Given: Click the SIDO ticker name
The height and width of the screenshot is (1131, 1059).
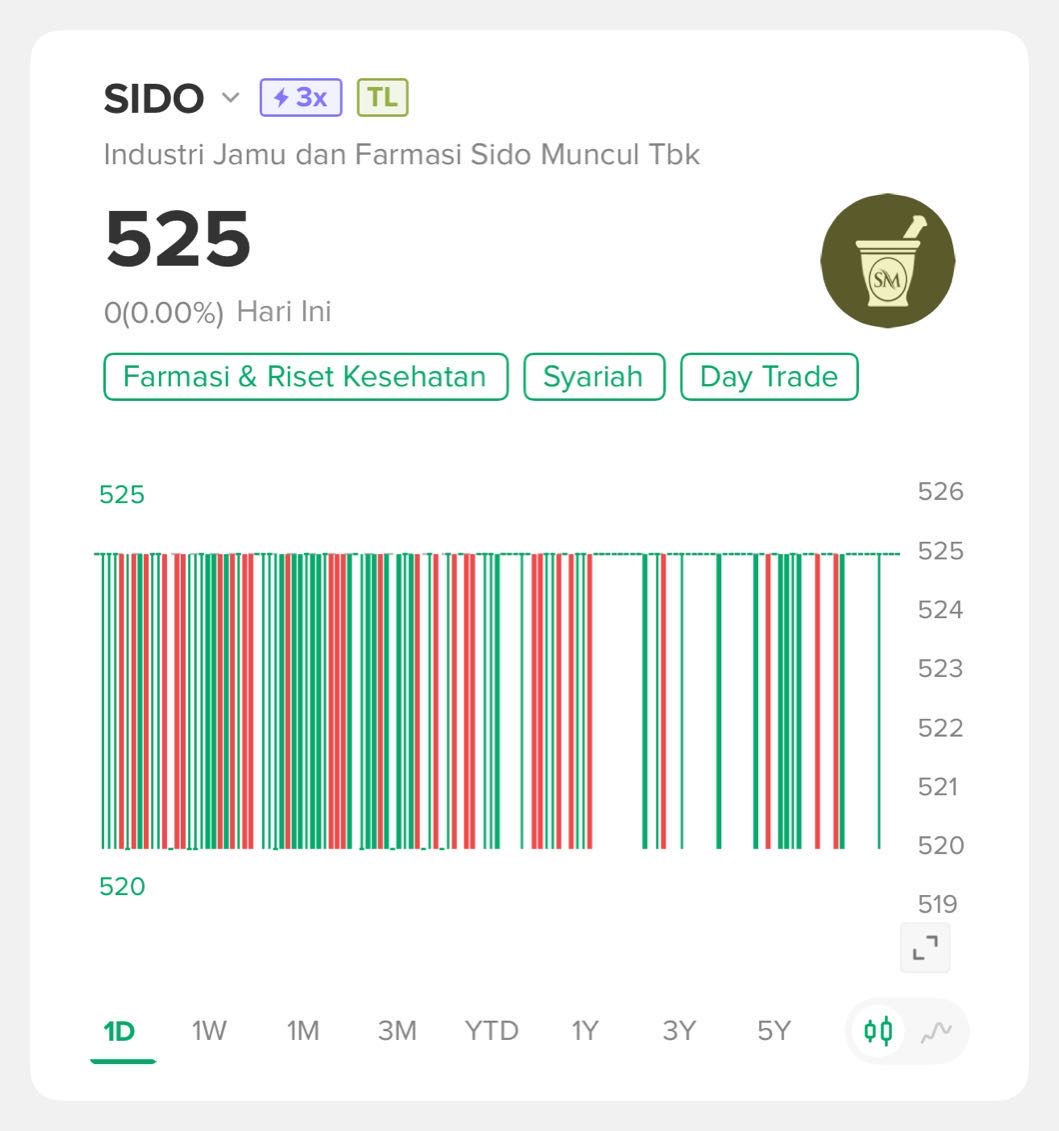Looking at the screenshot, I should coord(153,99).
